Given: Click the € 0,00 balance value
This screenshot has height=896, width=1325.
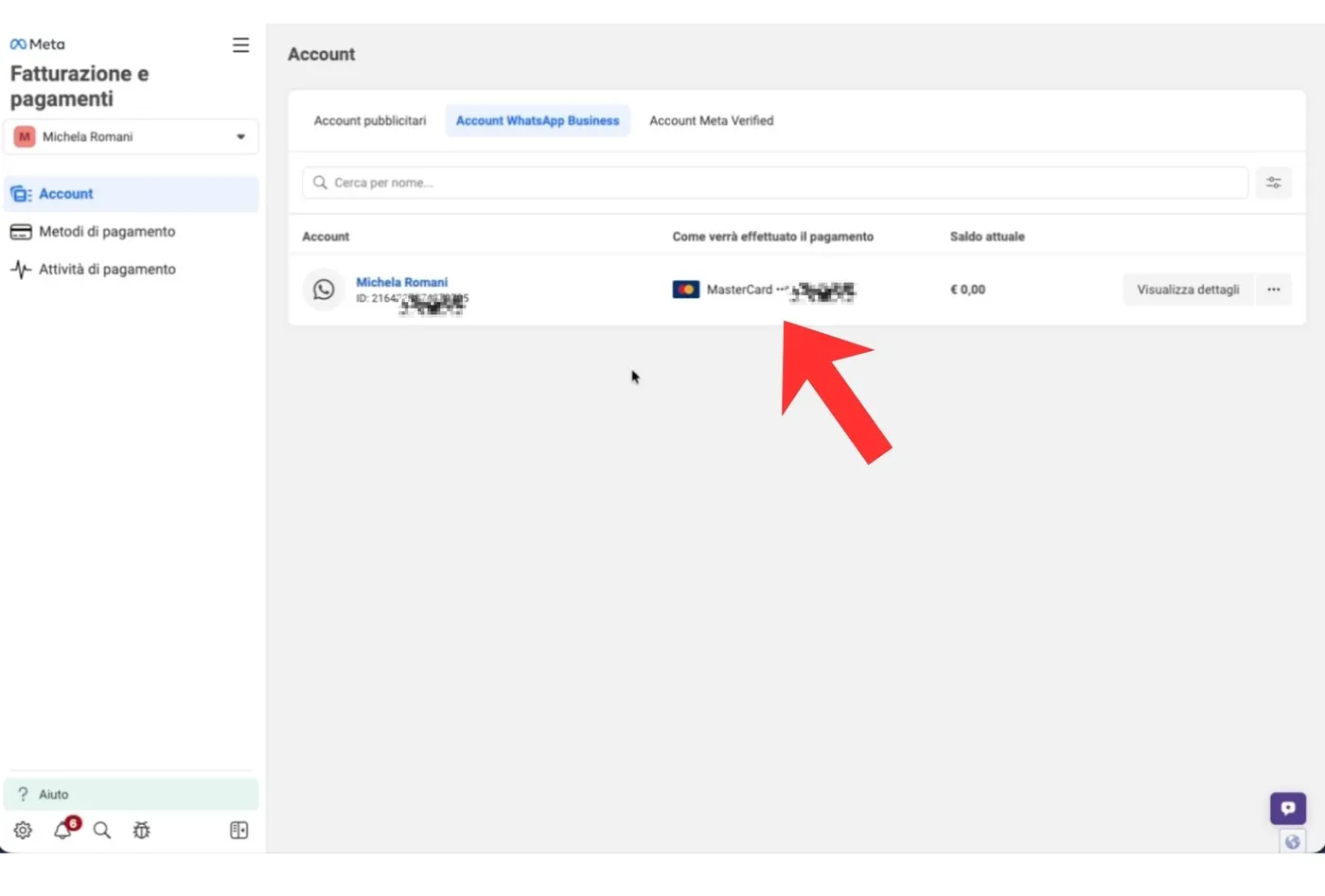Looking at the screenshot, I should coord(967,290).
